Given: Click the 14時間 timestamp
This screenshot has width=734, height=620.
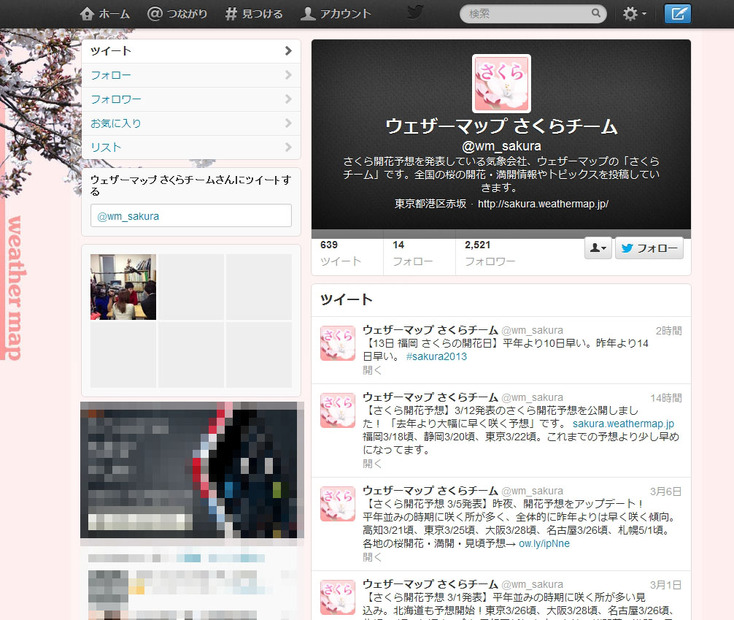Looking at the screenshot, I should click(x=666, y=398).
